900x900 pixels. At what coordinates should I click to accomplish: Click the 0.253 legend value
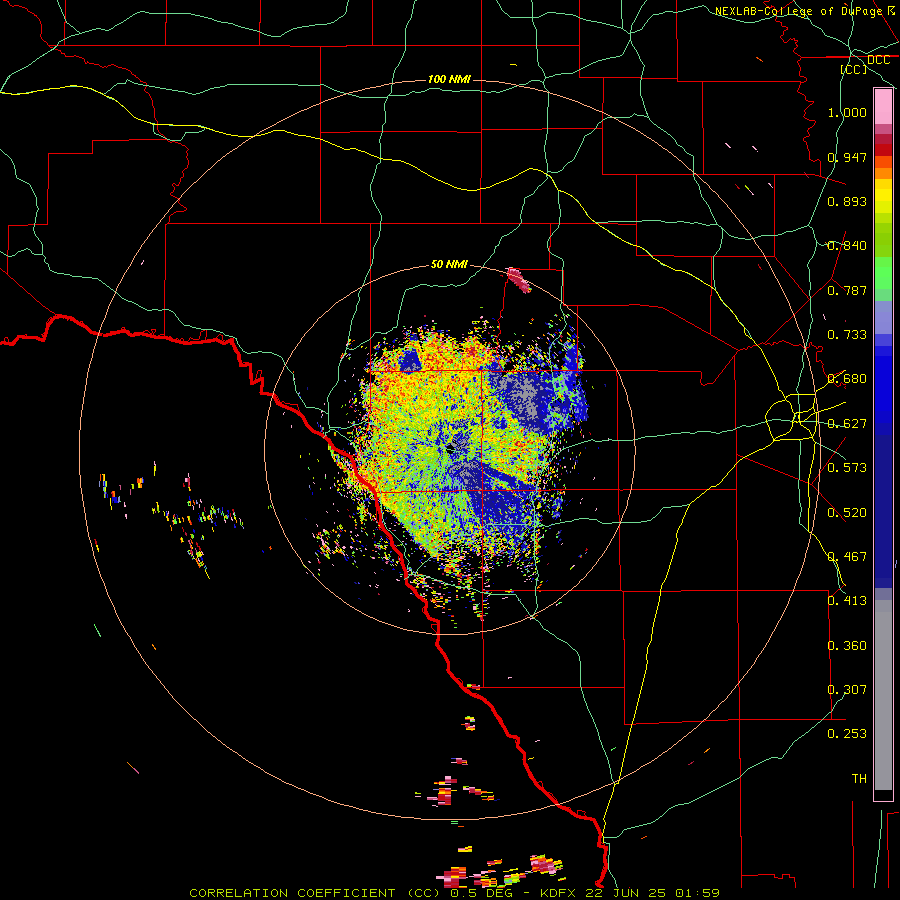pyautogui.click(x=847, y=734)
